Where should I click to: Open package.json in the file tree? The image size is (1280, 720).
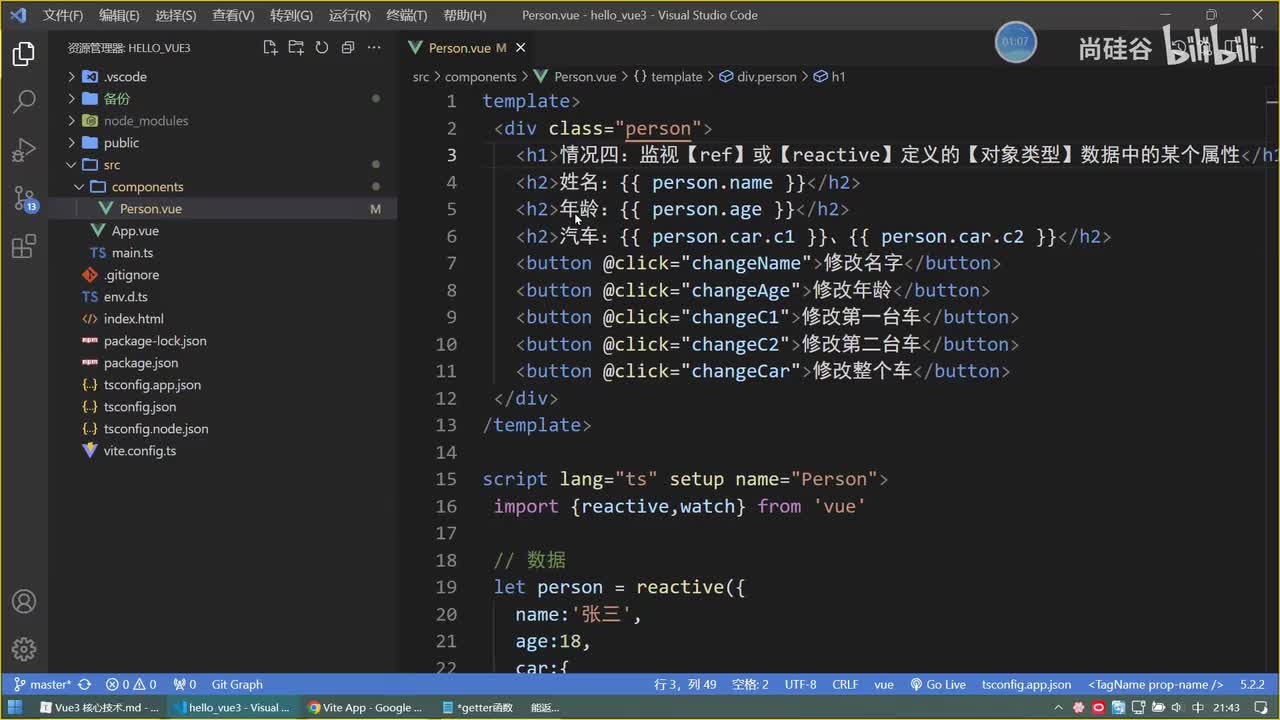[141, 363]
